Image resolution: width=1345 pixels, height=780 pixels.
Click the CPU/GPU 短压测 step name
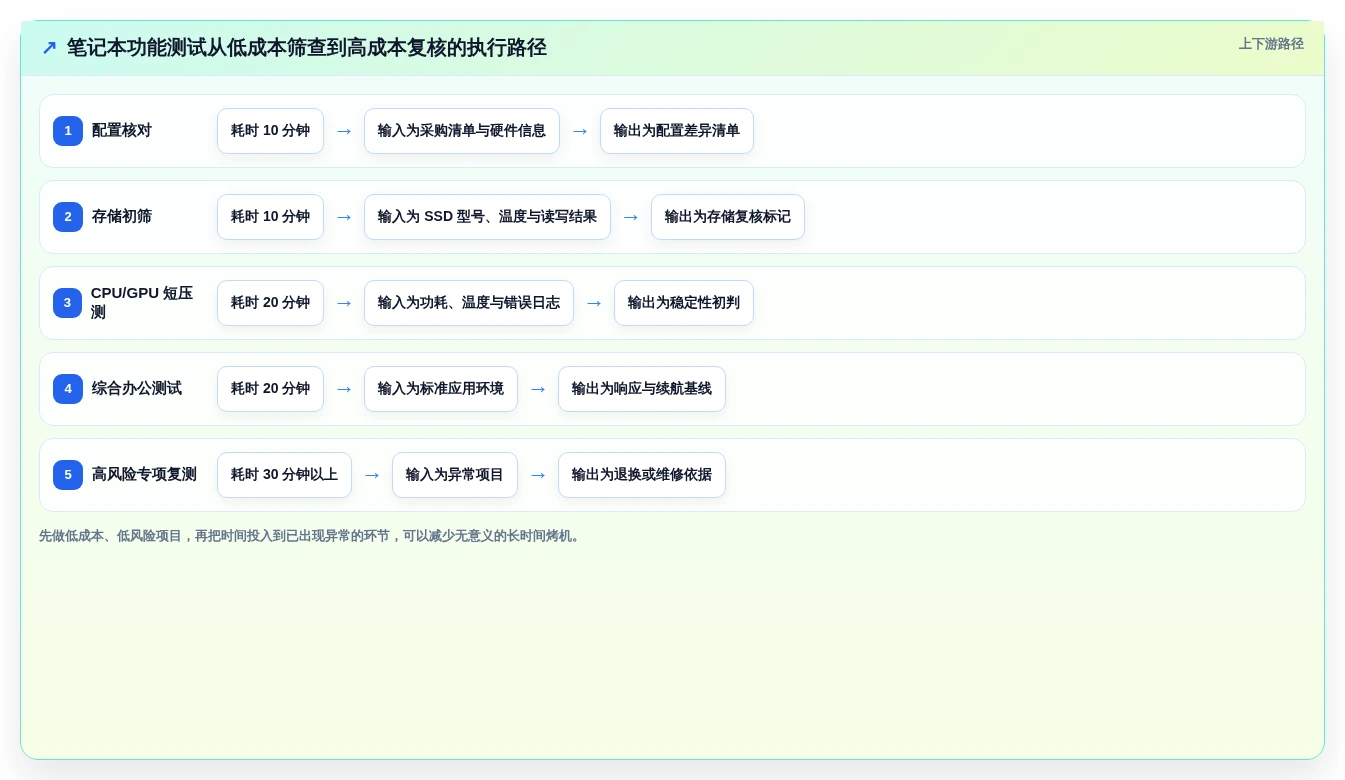(x=142, y=303)
